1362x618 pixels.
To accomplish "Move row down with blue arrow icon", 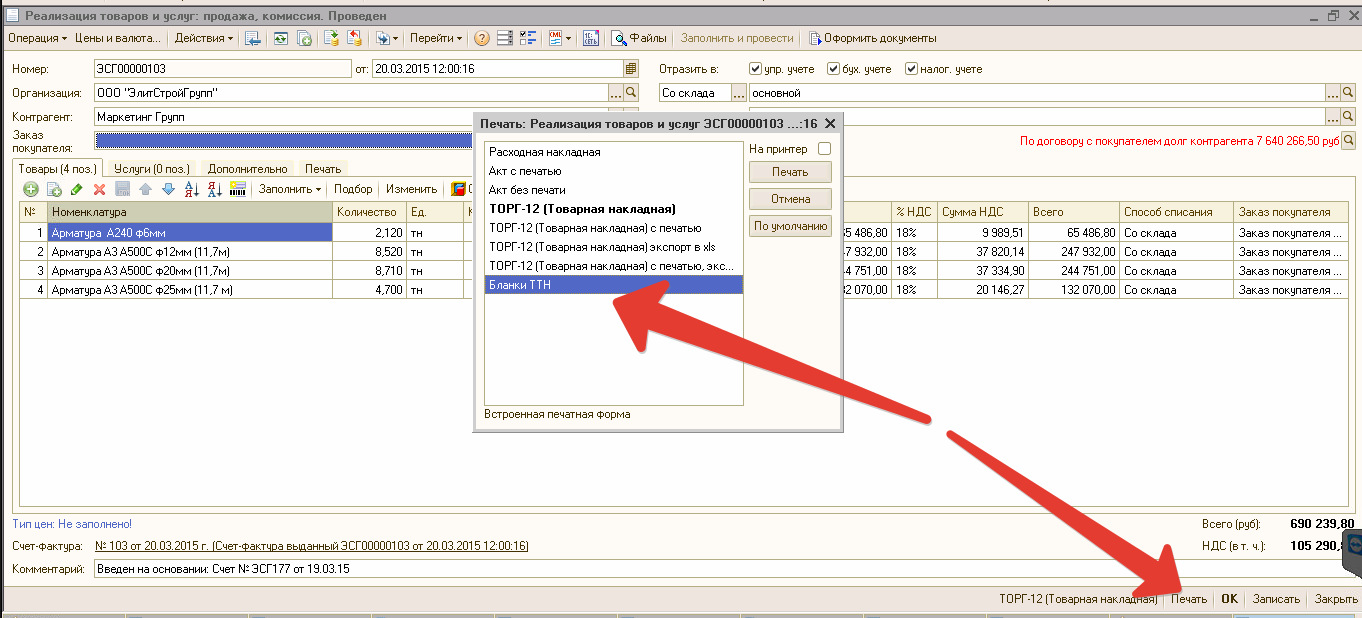I will point(168,189).
